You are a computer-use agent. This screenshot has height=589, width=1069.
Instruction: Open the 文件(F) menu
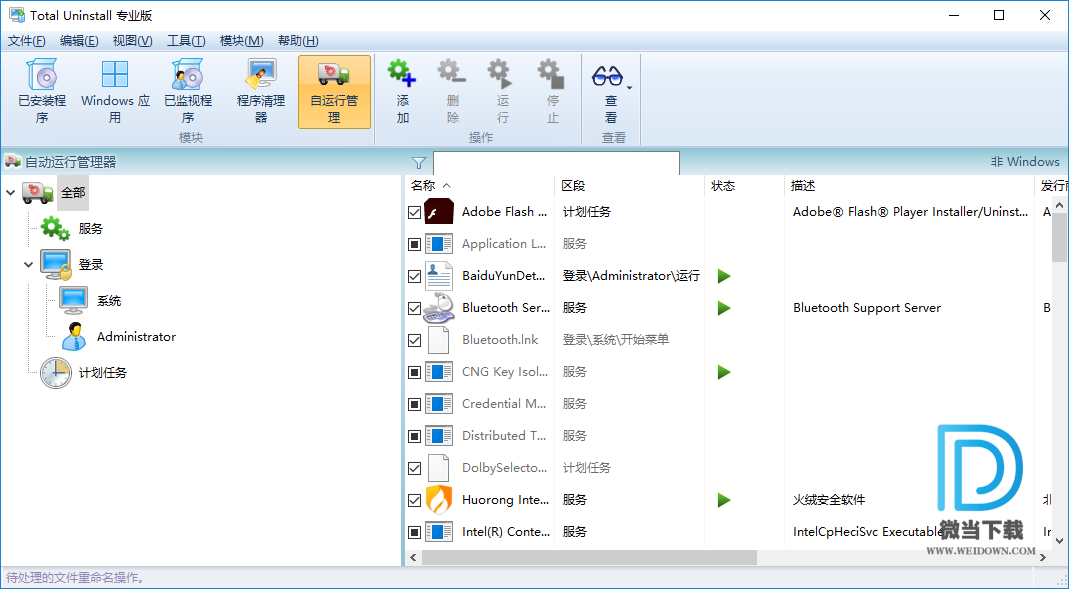[27, 41]
